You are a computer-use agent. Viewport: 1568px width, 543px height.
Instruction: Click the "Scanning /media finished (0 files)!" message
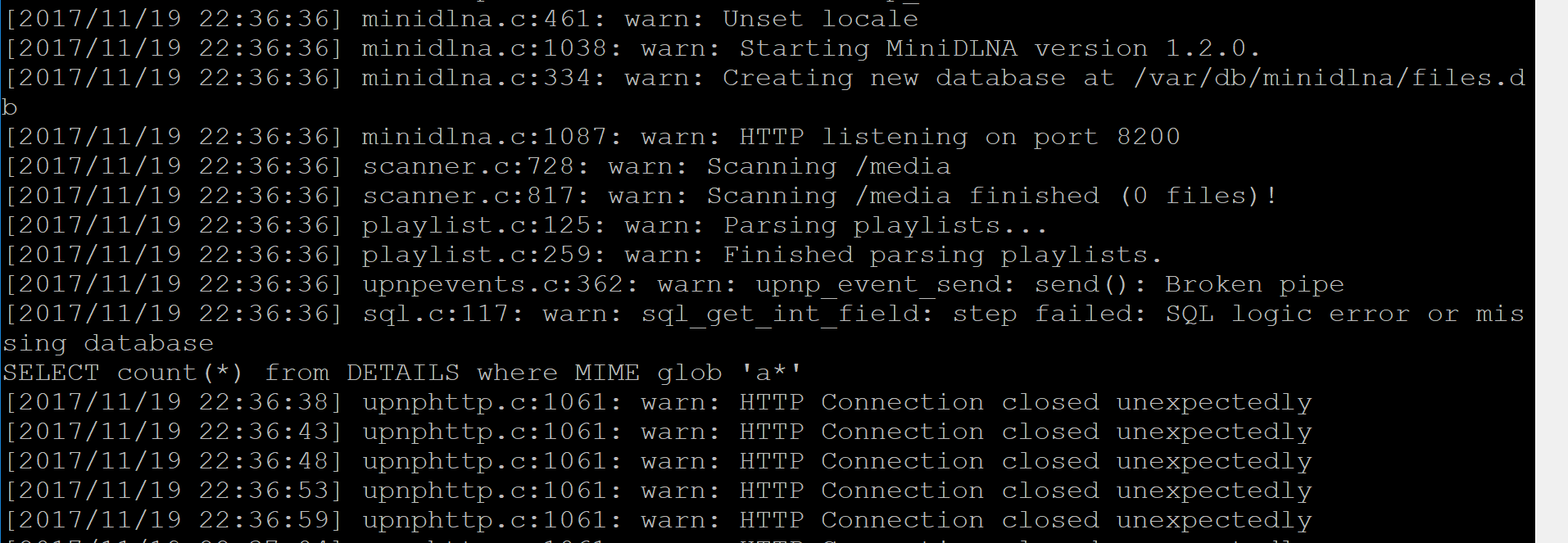(991, 196)
